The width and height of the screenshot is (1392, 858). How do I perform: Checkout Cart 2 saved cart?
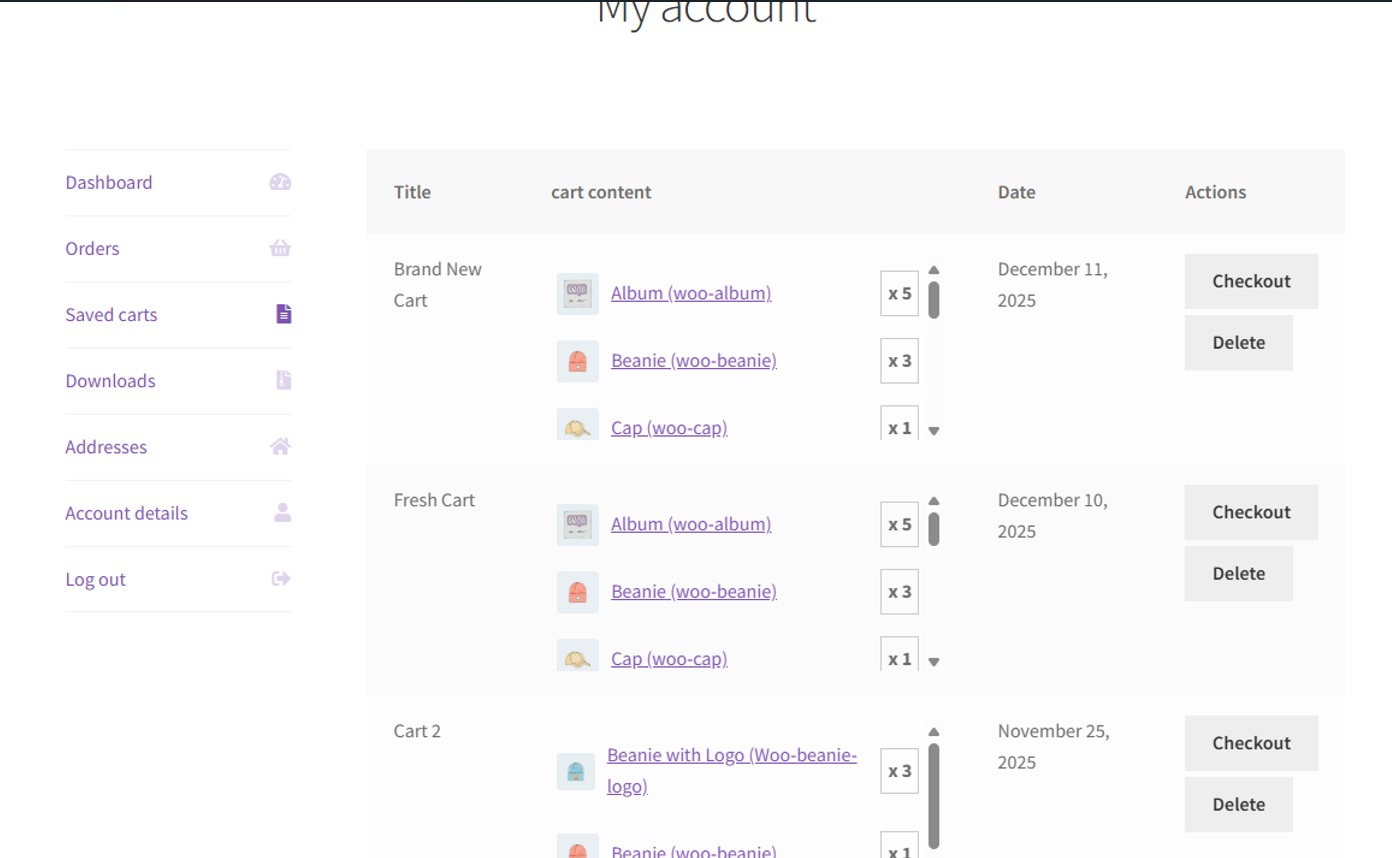pos(1251,743)
